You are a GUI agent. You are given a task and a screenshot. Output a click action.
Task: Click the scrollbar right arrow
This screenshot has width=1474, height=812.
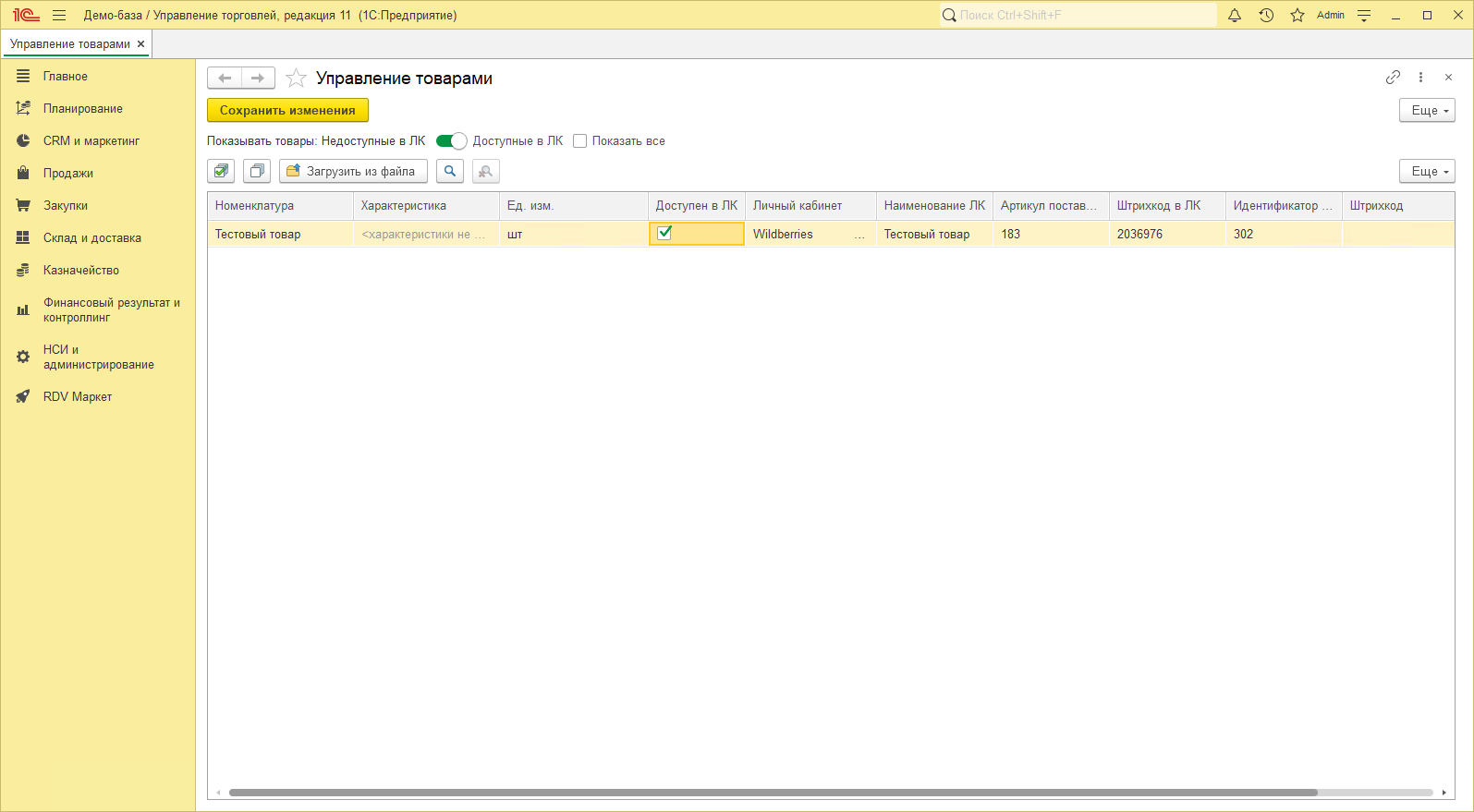(x=1444, y=793)
